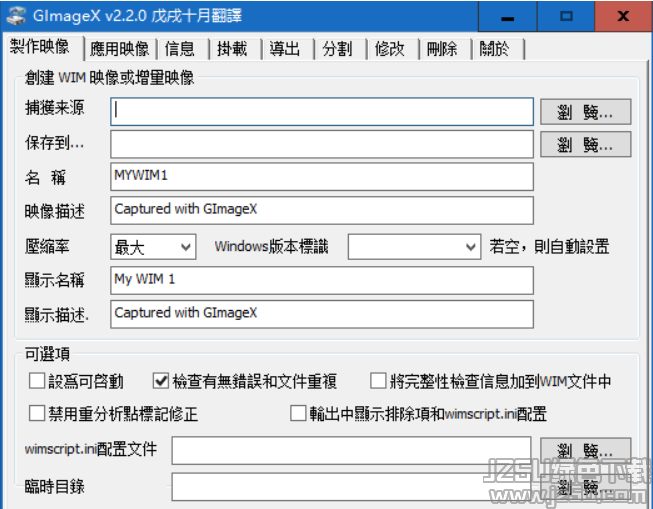653x509 pixels.
Task: Browse for the 捕獲来源 source folder
Action: tap(586, 112)
